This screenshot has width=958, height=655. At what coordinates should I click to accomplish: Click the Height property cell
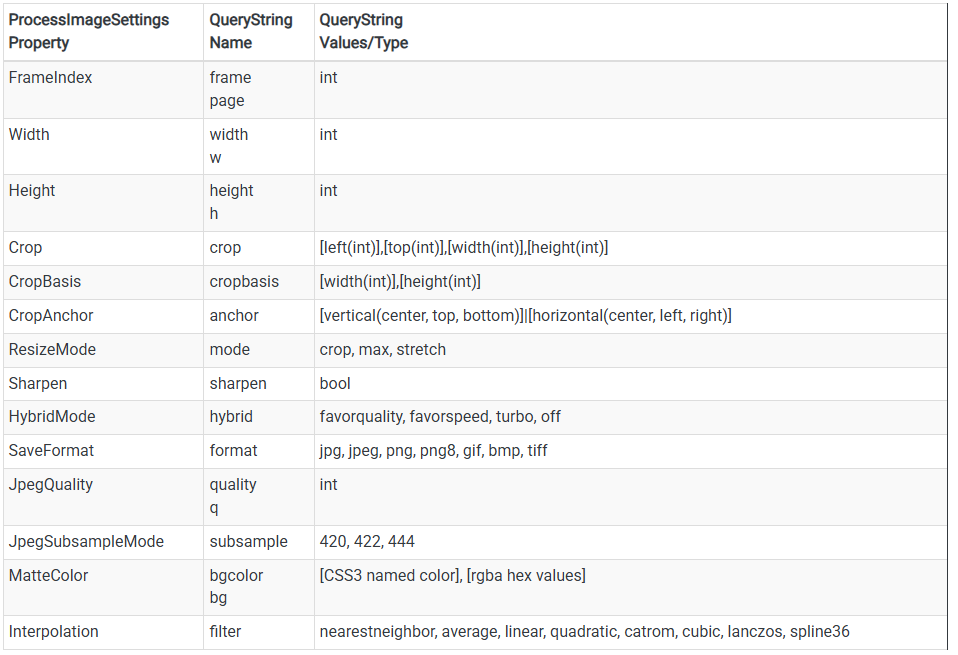[x=32, y=191]
